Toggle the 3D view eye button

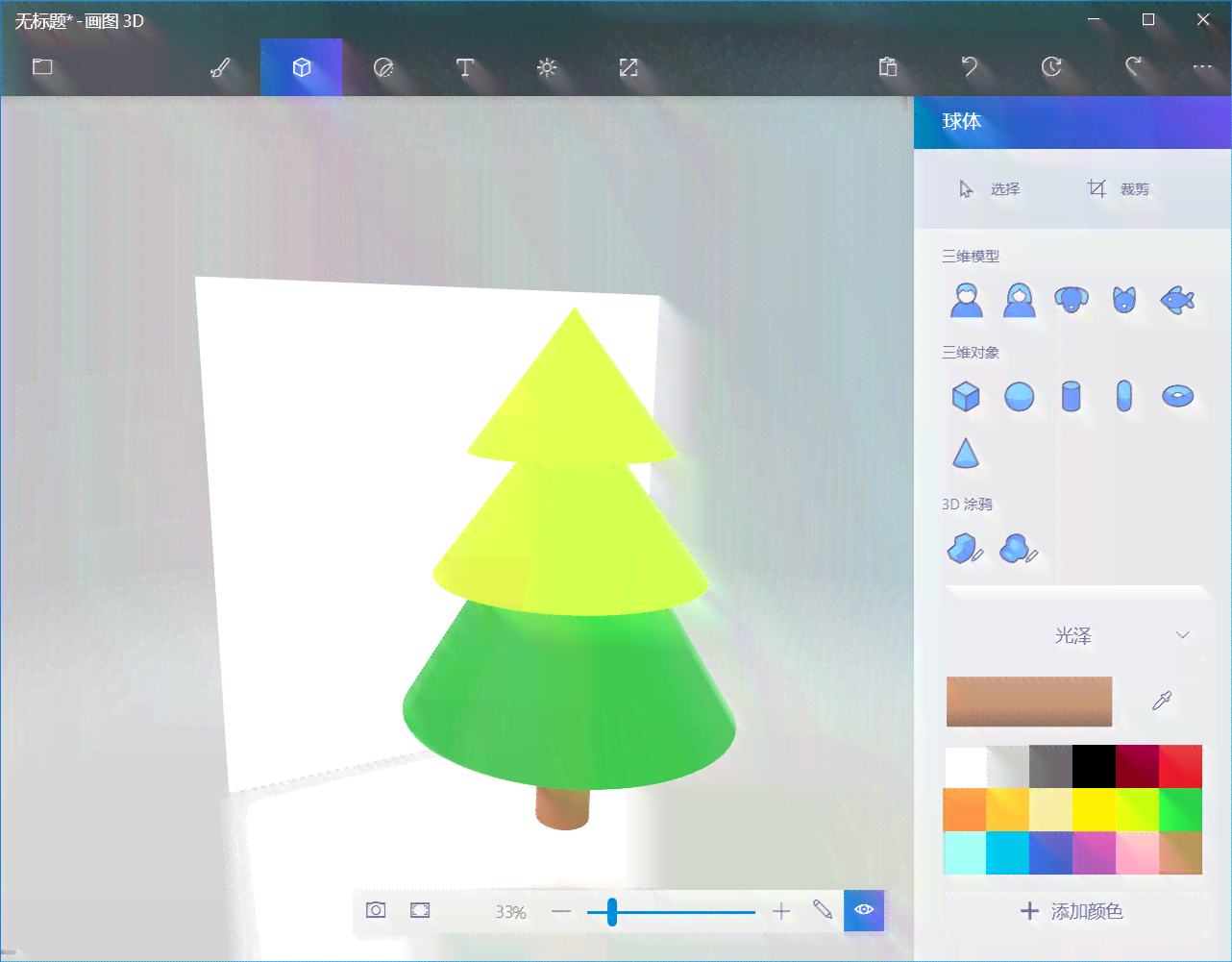click(x=864, y=910)
